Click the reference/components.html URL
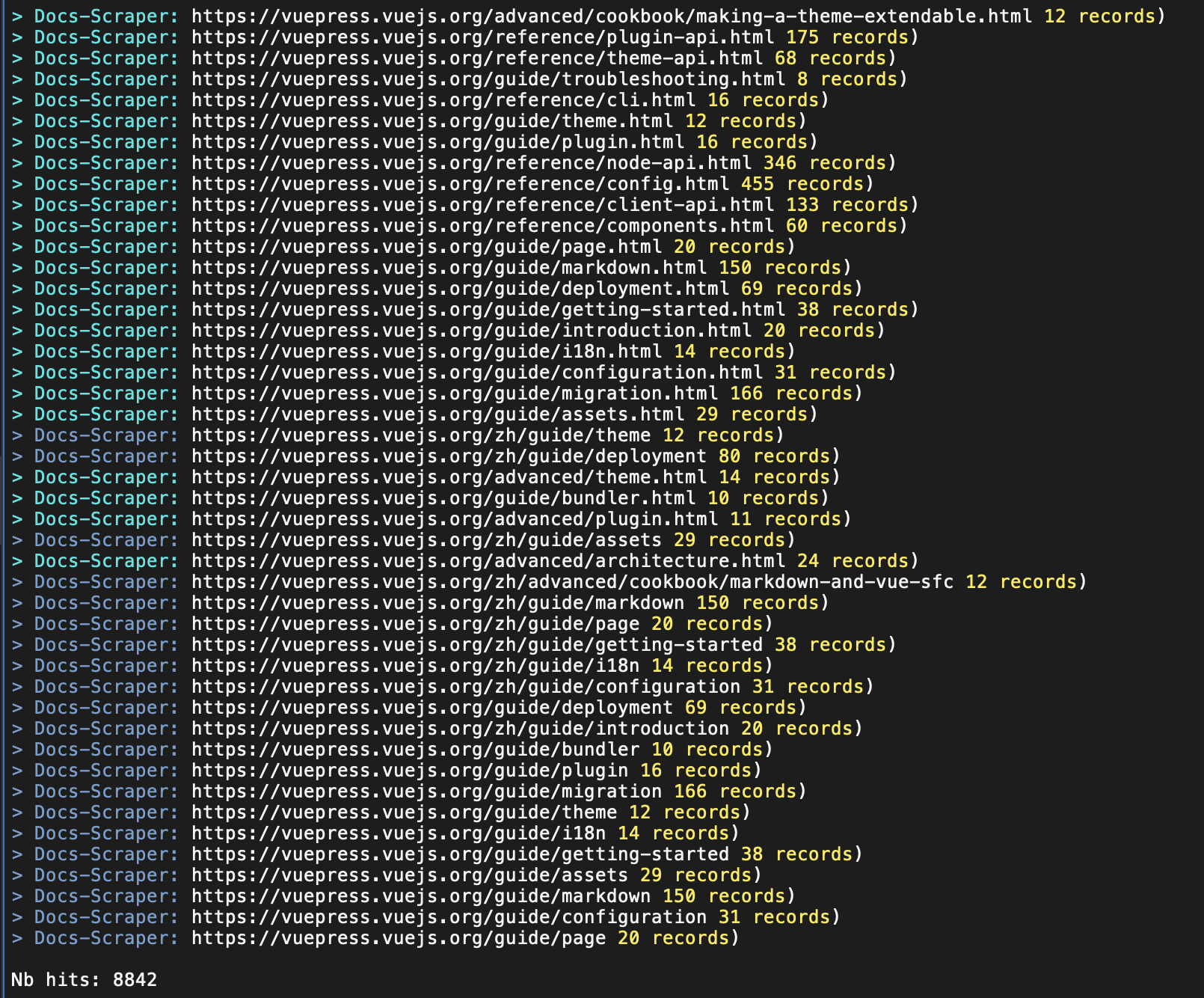Viewport: 1204px width, 998px height. click(483, 226)
